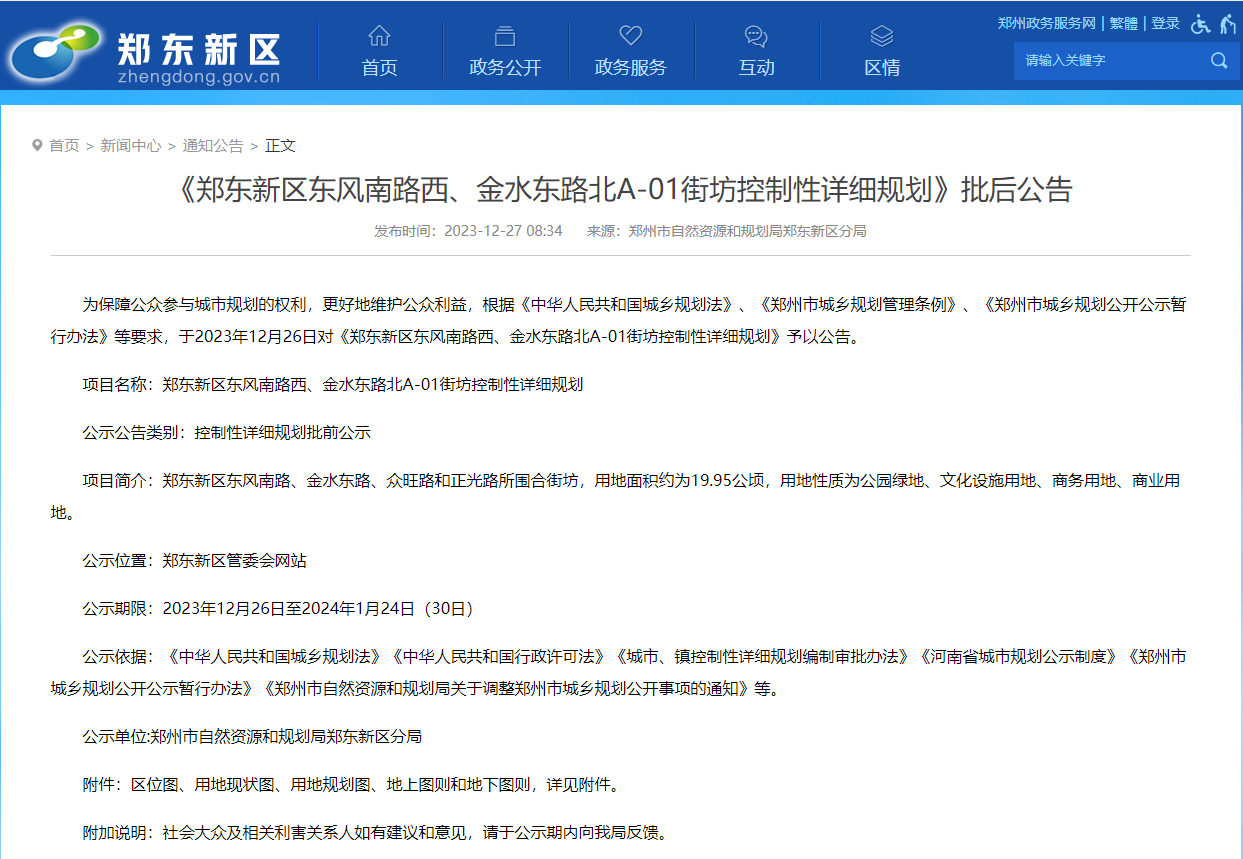
Task: Click the folder icon above 政务公开
Action: [505, 36]
